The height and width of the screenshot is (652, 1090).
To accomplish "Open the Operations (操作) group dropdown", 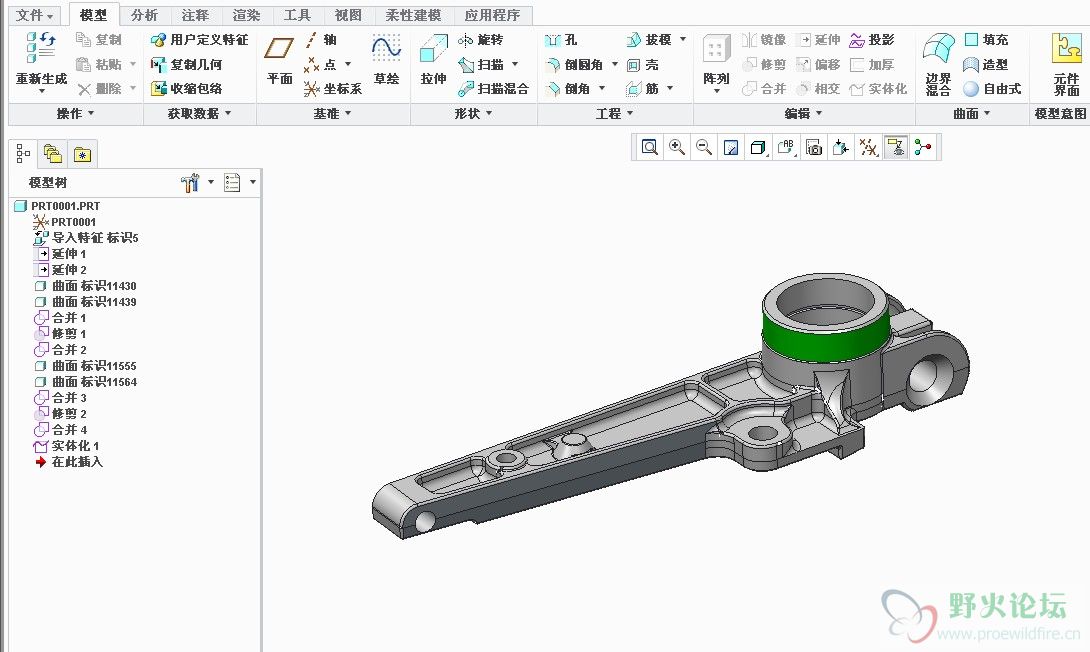I will pos(75,113).
